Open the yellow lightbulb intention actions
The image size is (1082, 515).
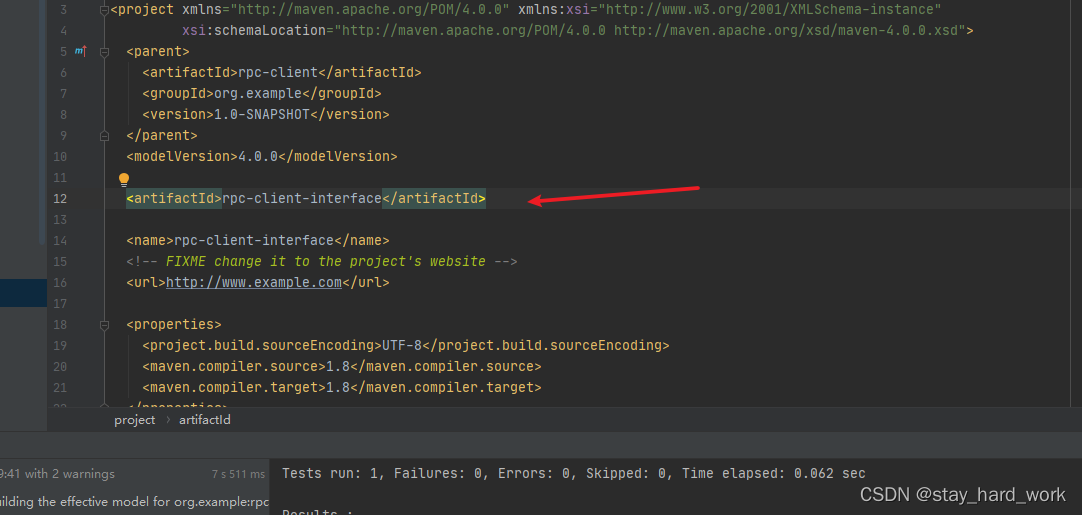point(124,180)
